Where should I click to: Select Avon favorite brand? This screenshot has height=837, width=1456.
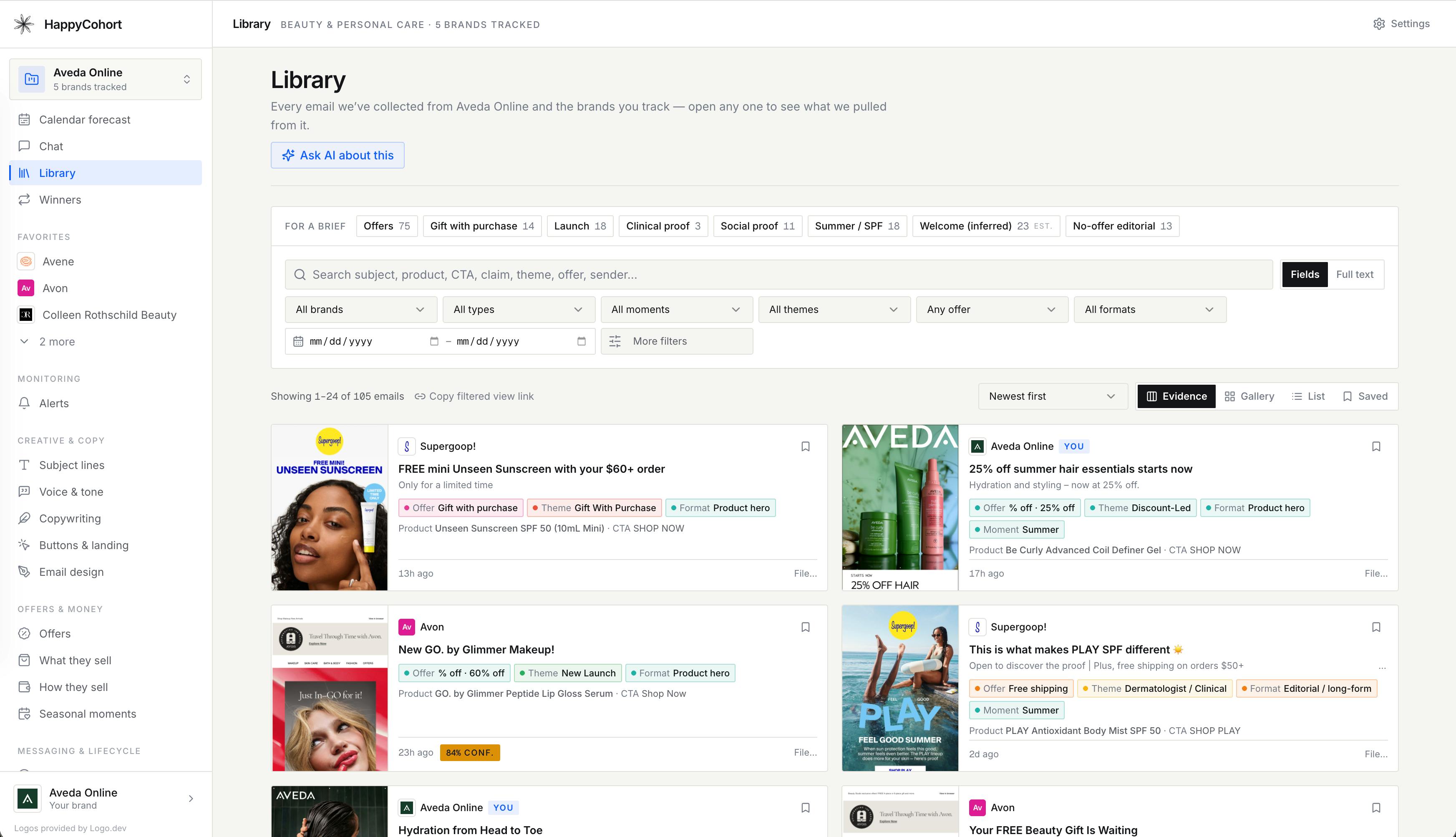pyautogui.click(x=106, y=288)
